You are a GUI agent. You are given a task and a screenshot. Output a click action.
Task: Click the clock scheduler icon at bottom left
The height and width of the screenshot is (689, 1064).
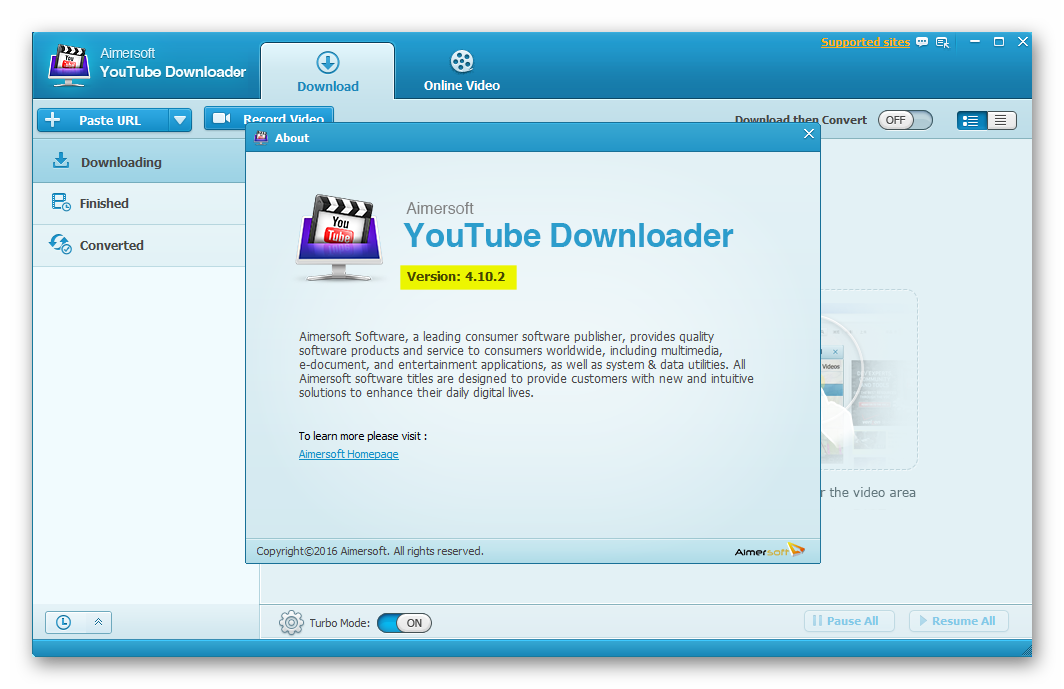tap(63, 622)
